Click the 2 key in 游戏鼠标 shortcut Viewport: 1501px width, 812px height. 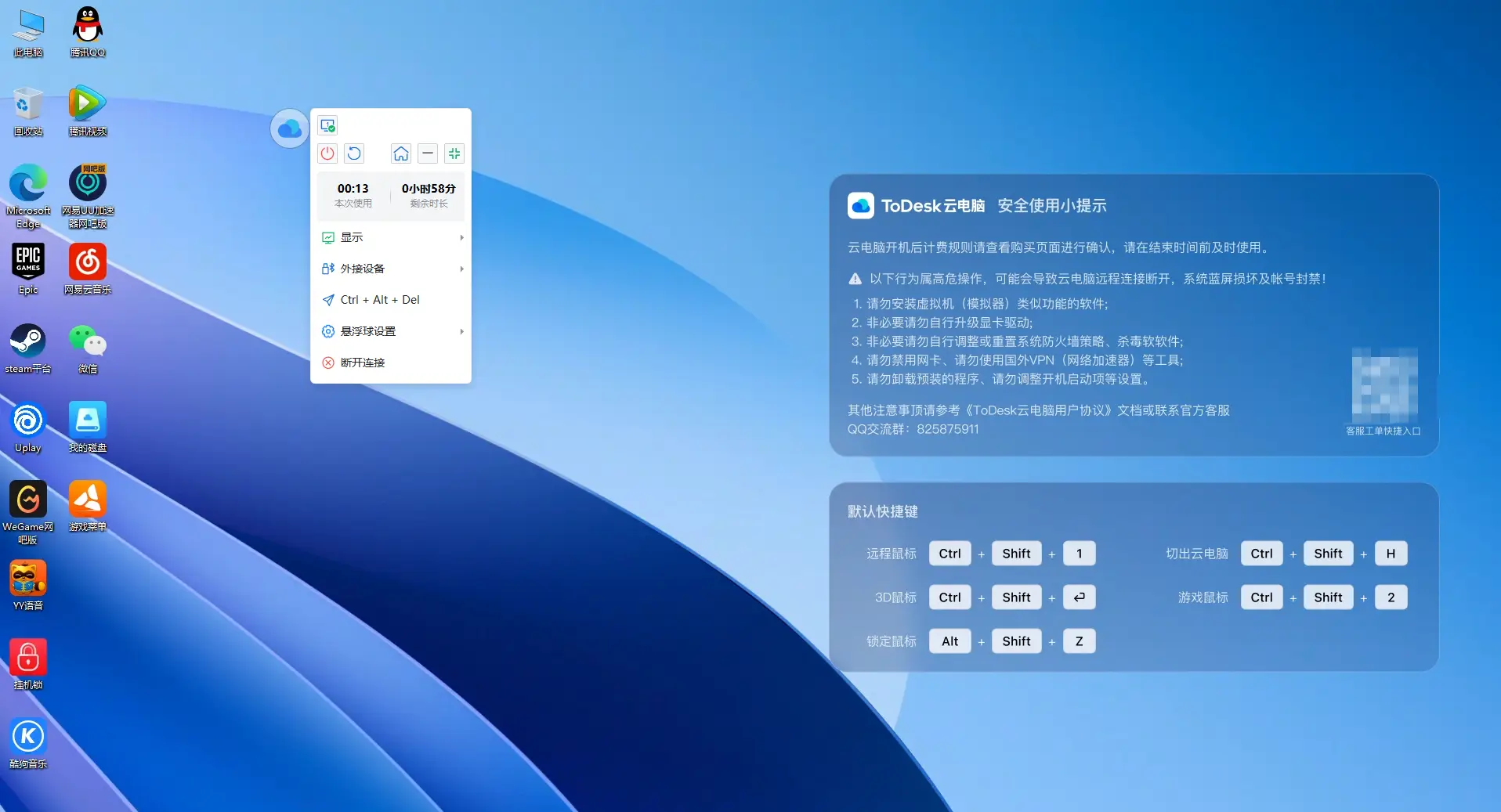pos(1391,597)
